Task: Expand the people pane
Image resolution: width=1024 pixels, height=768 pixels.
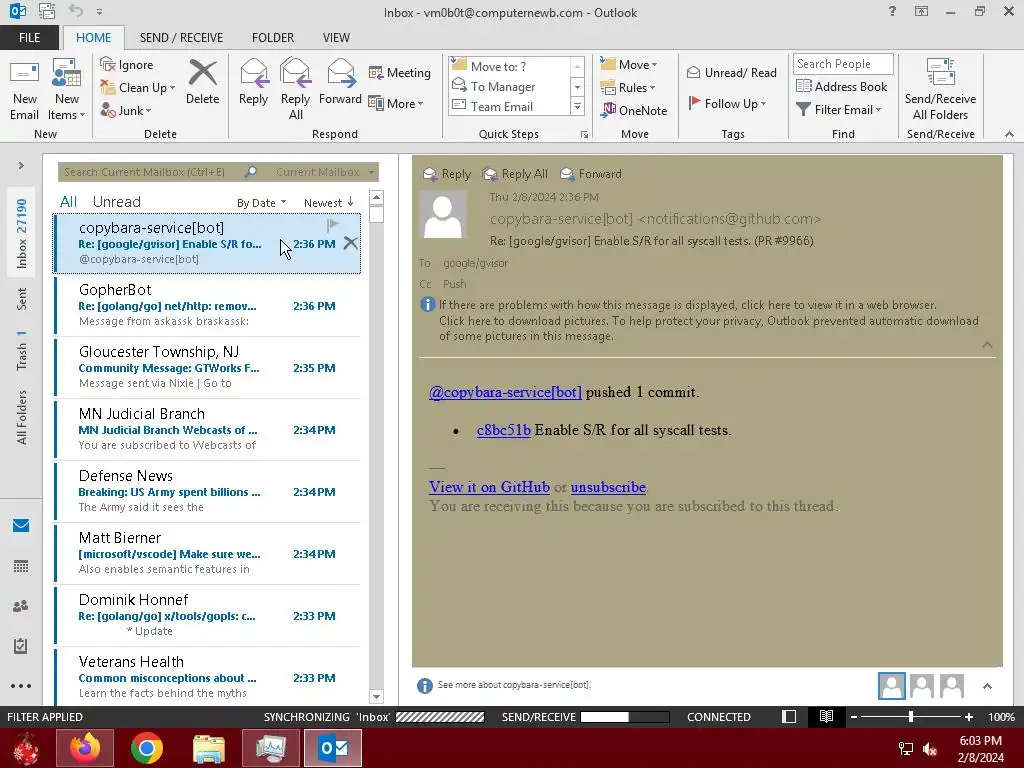Action: 987,686
